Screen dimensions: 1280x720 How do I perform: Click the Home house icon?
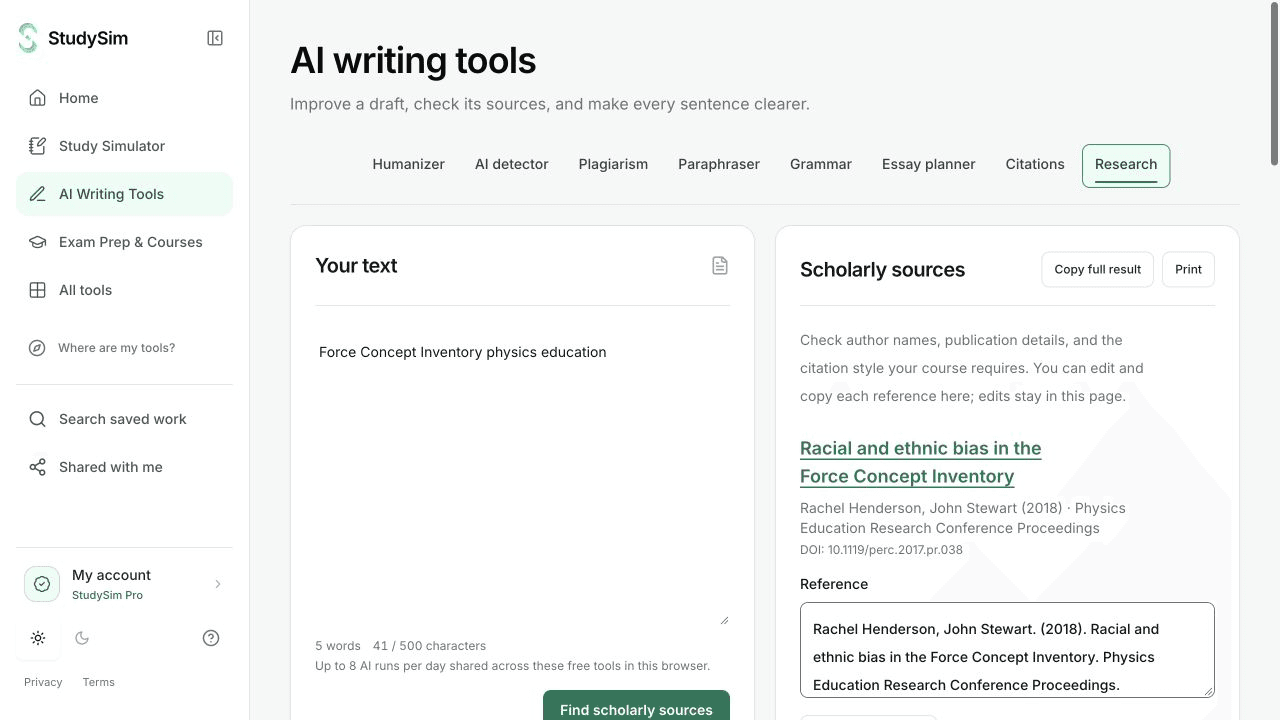[x=37, y=98]
